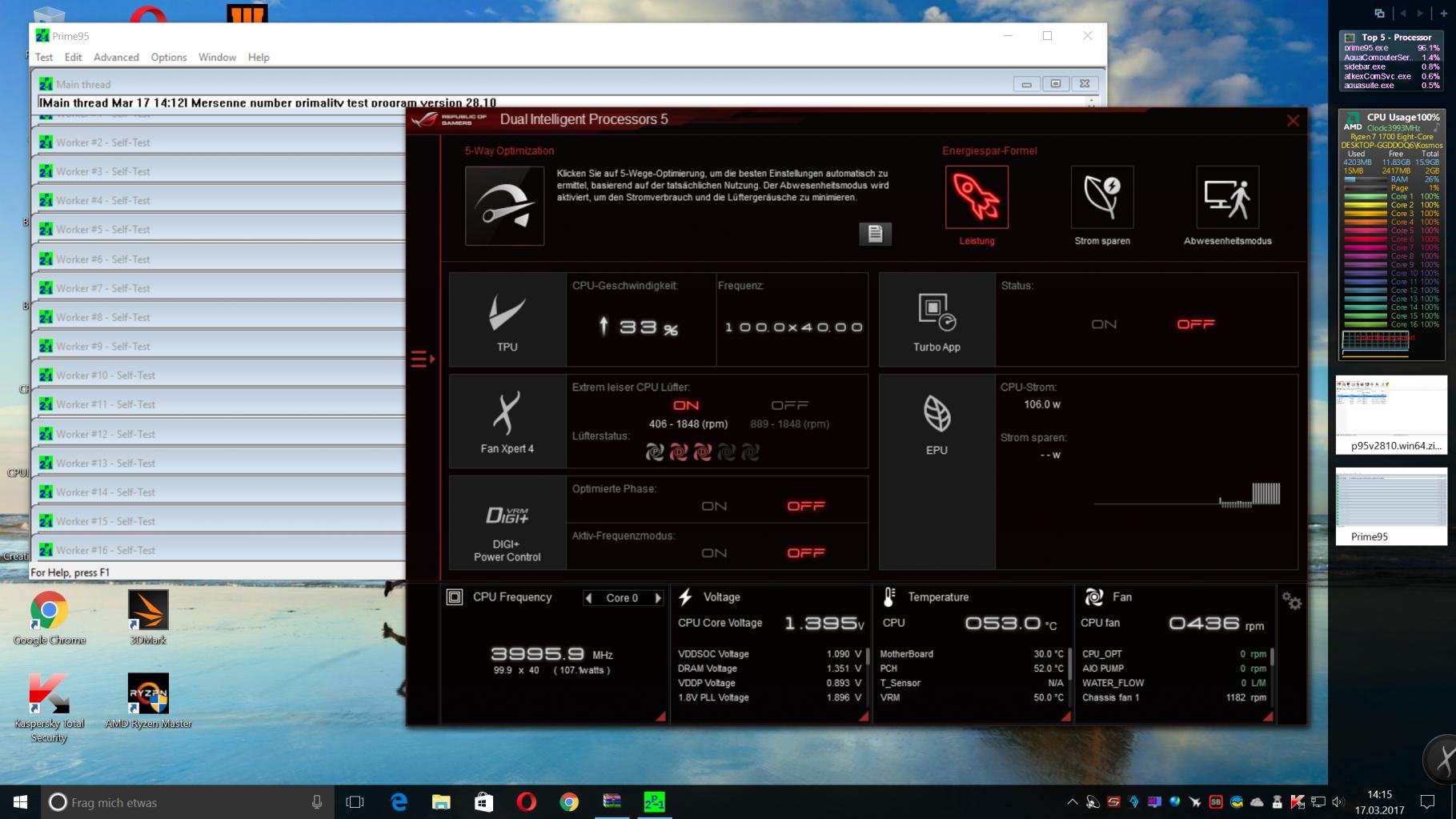Open the Edit menu in Prime95

pos(73,58)
